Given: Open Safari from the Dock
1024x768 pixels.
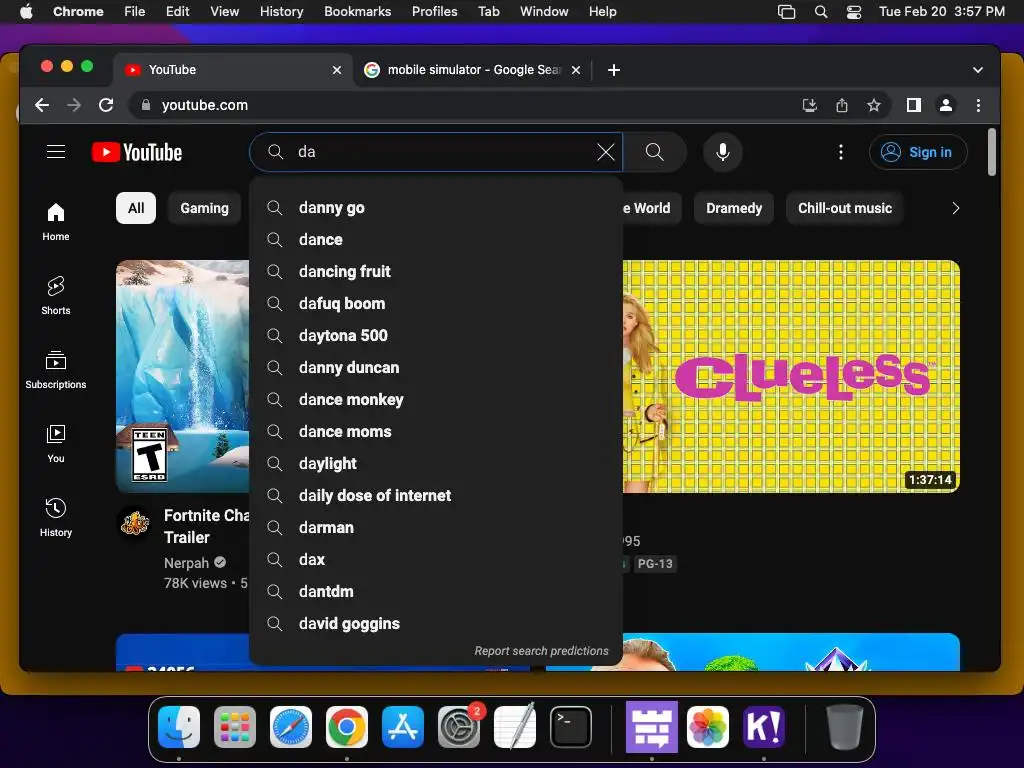Looking at the screenshot, I should [291, 727].
